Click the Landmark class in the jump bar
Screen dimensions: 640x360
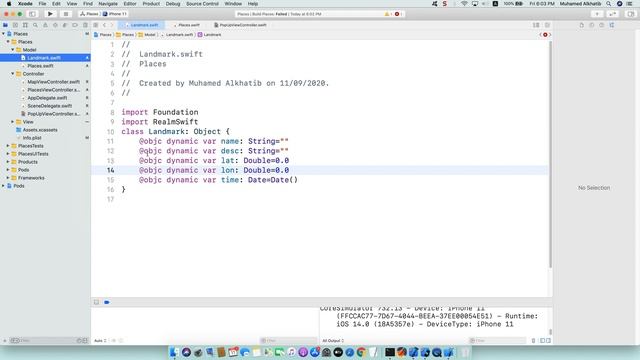click(210, 35)
